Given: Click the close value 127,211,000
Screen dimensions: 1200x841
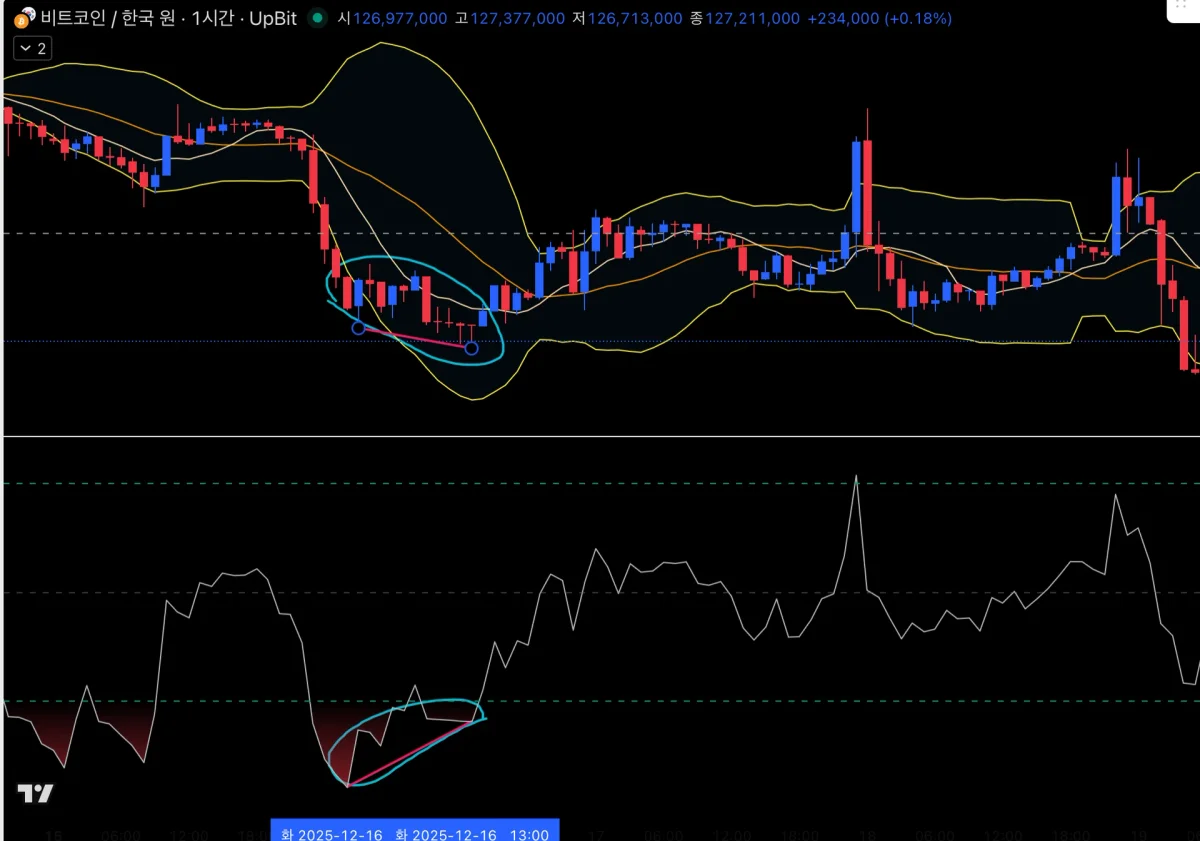Looking at the screenshot, I should pyautogui.click(x=752, y=19).
